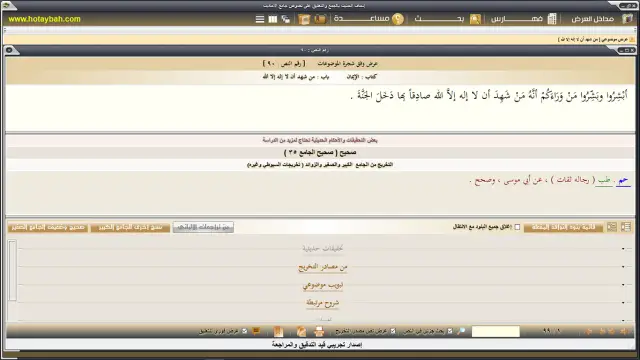Click the comment note icon in the bottom bar

256,331
